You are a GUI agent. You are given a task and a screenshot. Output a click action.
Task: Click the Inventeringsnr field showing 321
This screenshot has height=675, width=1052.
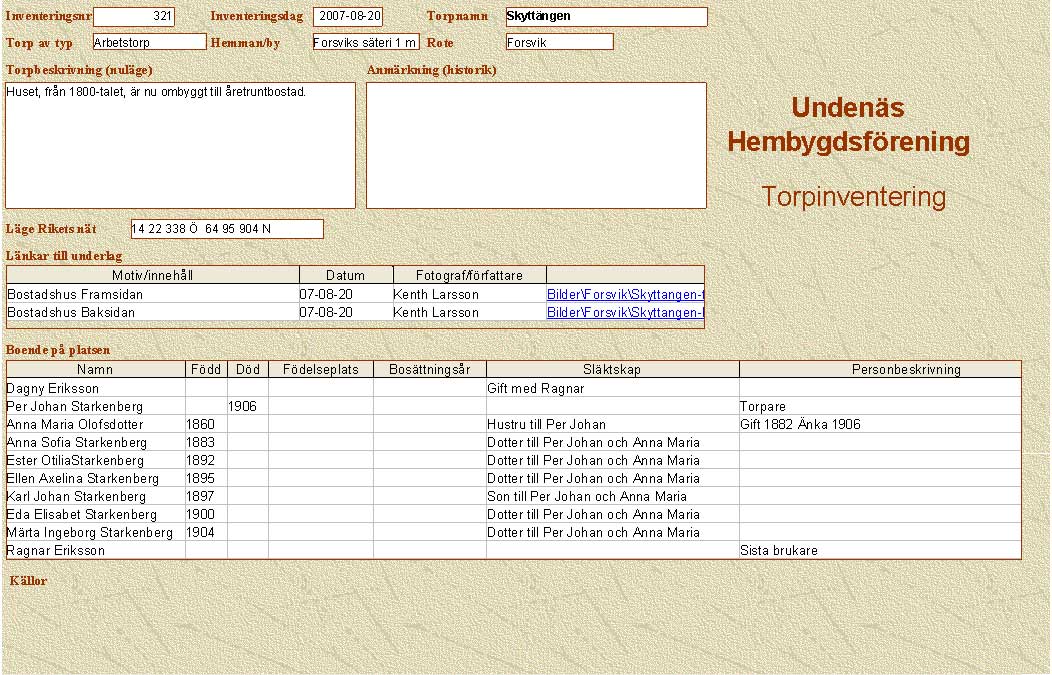[x=134, y=17]
